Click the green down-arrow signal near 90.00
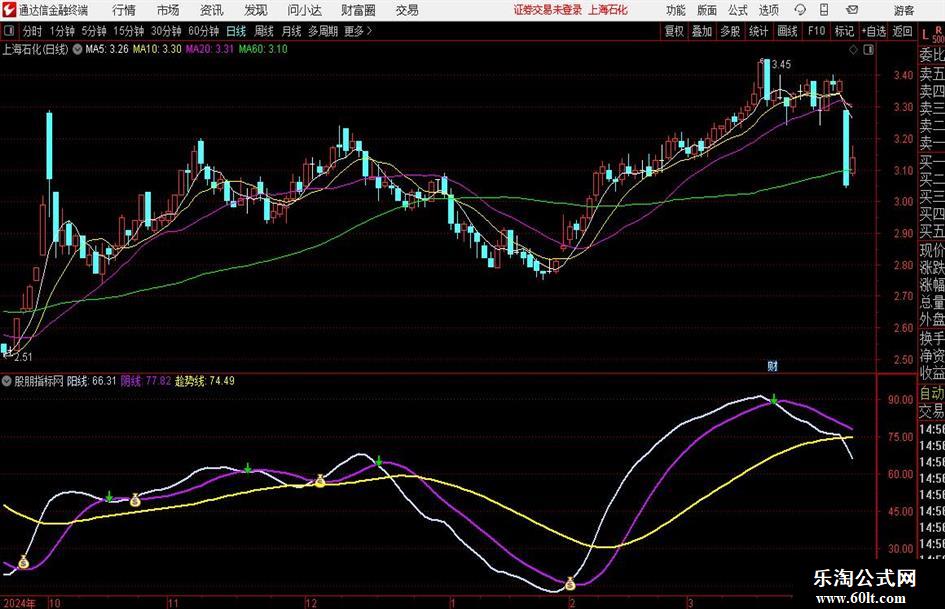The image size is (945, 609). [x=774, y=399]
